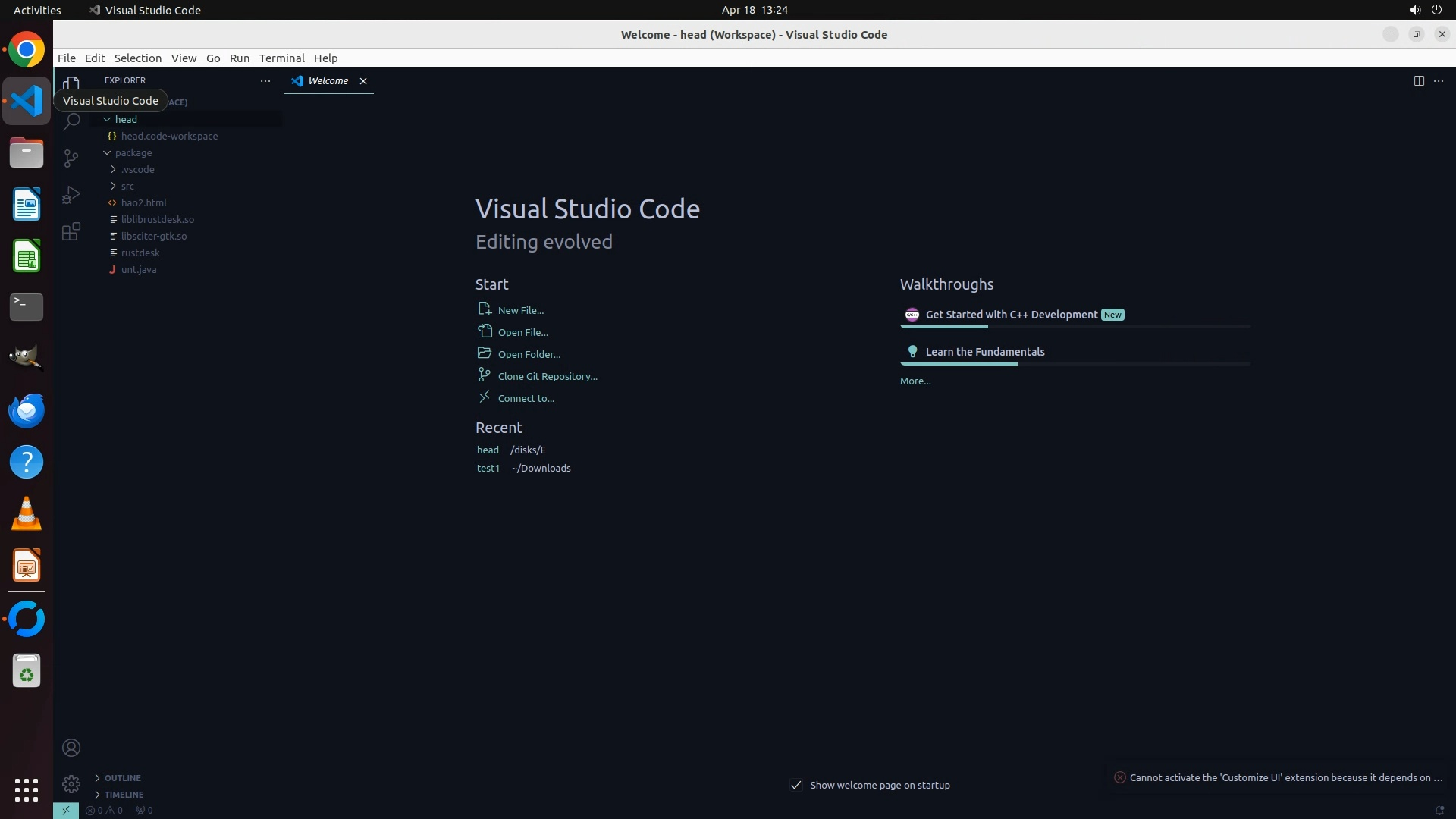This screenshot has height=819, width=1456.
Task: Open the Selection menu
Action: coord(137,58)
